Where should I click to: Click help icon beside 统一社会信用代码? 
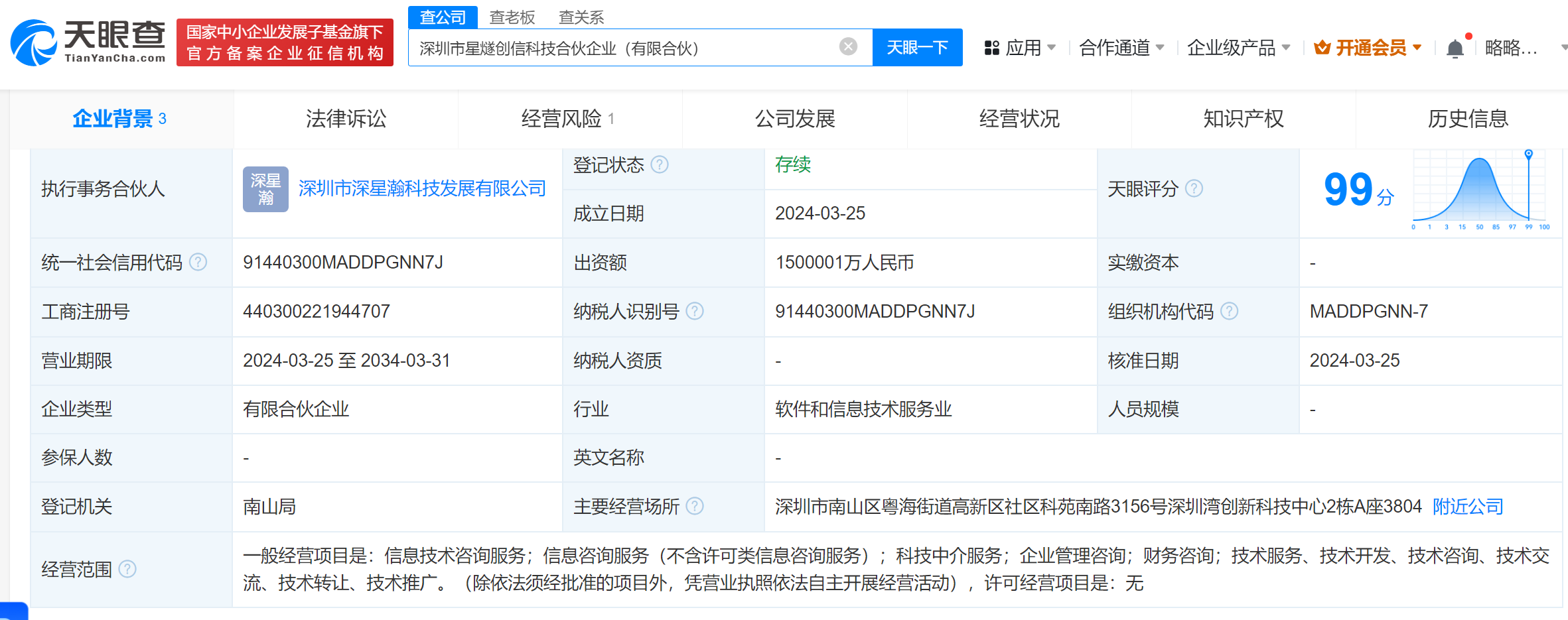click(x=198, y=263)
